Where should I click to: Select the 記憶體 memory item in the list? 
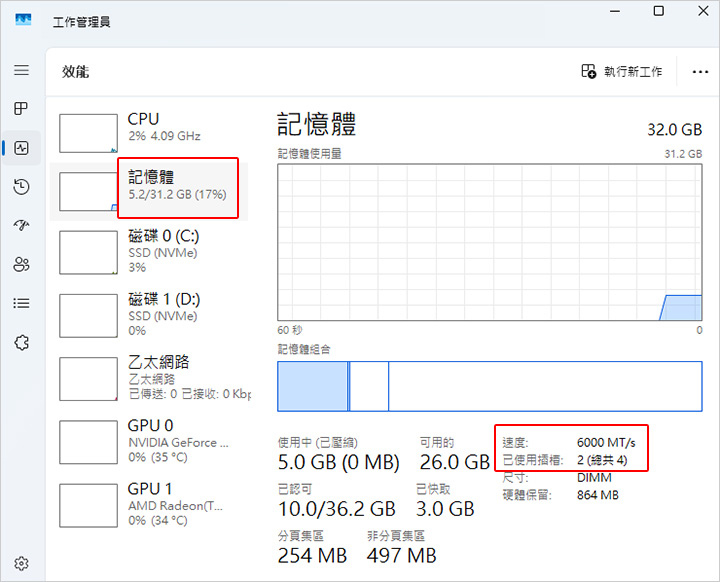pos(149,191)
